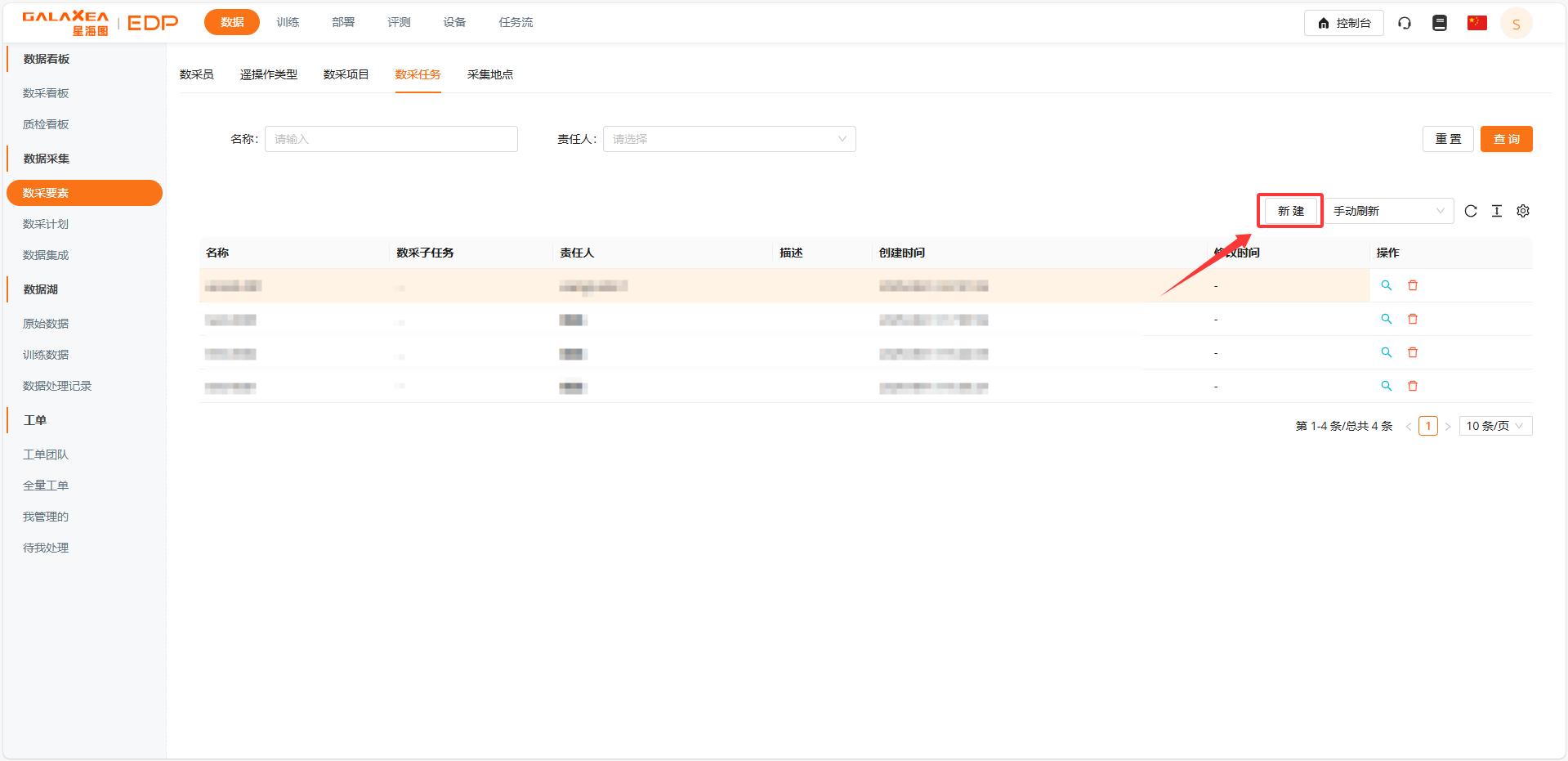Screen dimensions: 1568x761
Task: Click the refresh icon above the table
Action: point(1470,211)
